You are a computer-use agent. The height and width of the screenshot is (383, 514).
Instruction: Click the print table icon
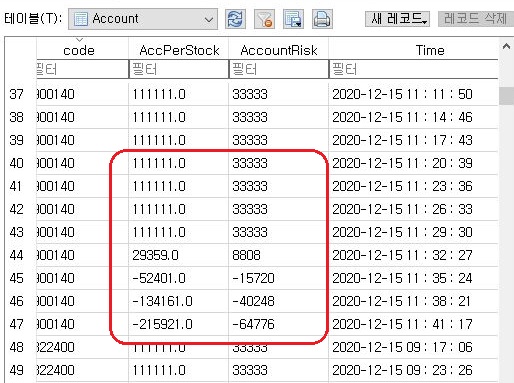[x=322, y=19]
